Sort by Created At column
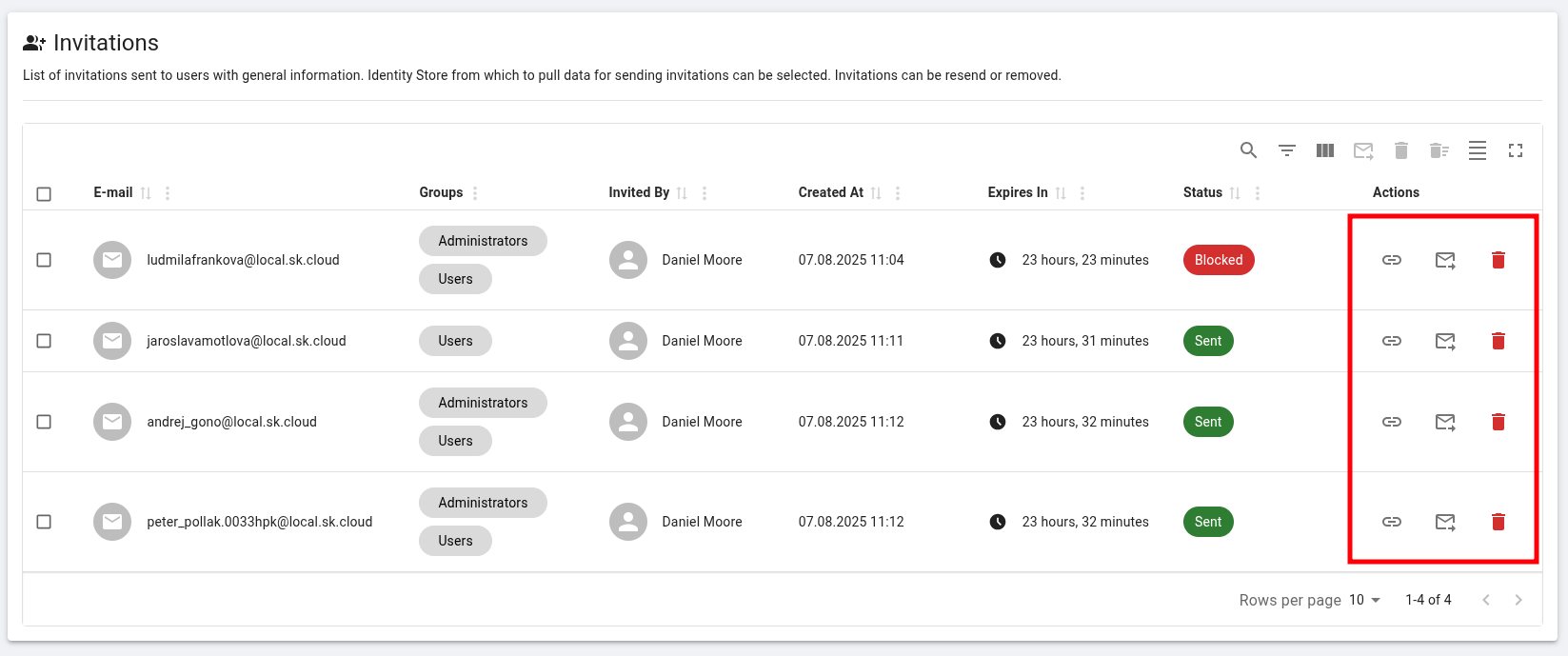Screen dimensions: 1568x656 [x=876, y=193]
